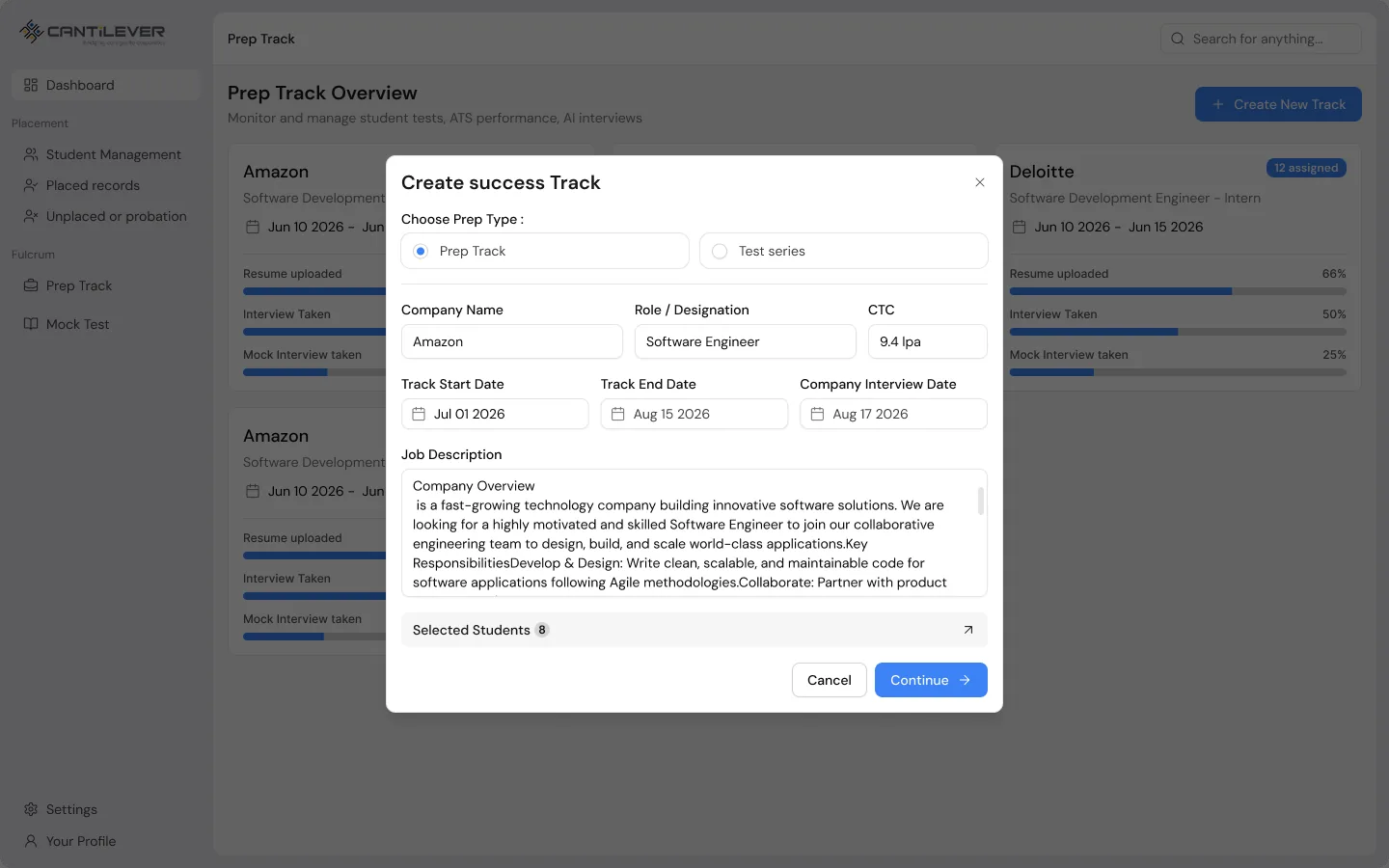Click the Cantilever logo
Screen dimensions: 1389x868
click(x=93, y=32)
